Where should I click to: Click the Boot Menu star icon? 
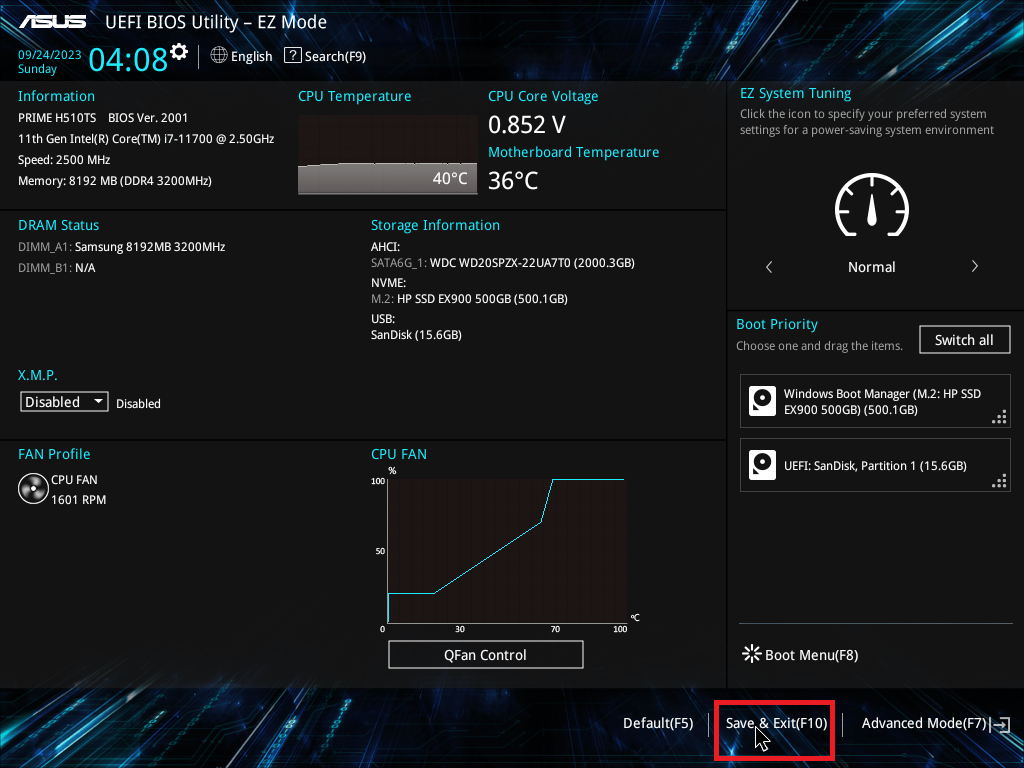pyautogui.click(x=752, y=654)
